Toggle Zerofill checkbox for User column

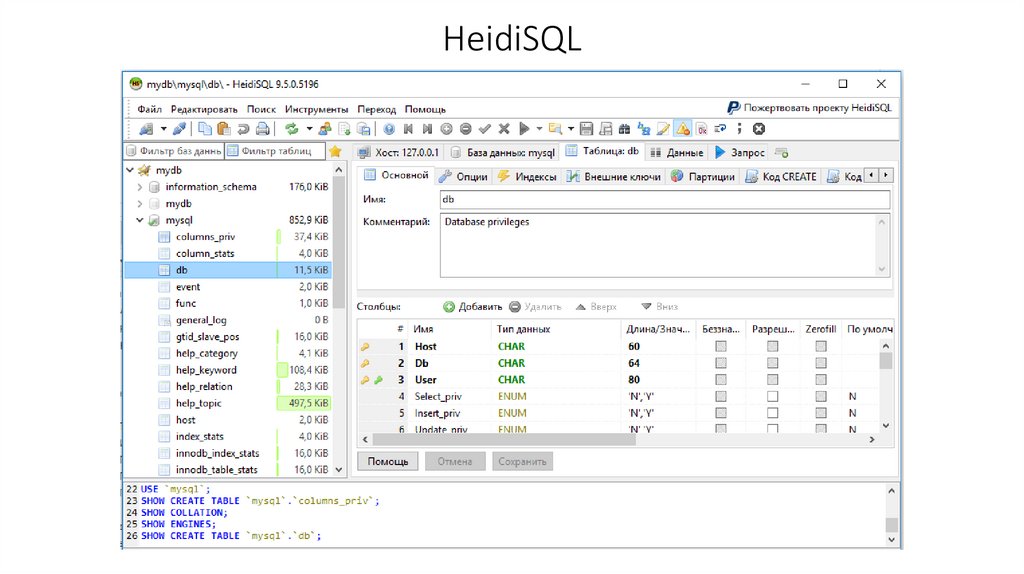pos(821,379)
